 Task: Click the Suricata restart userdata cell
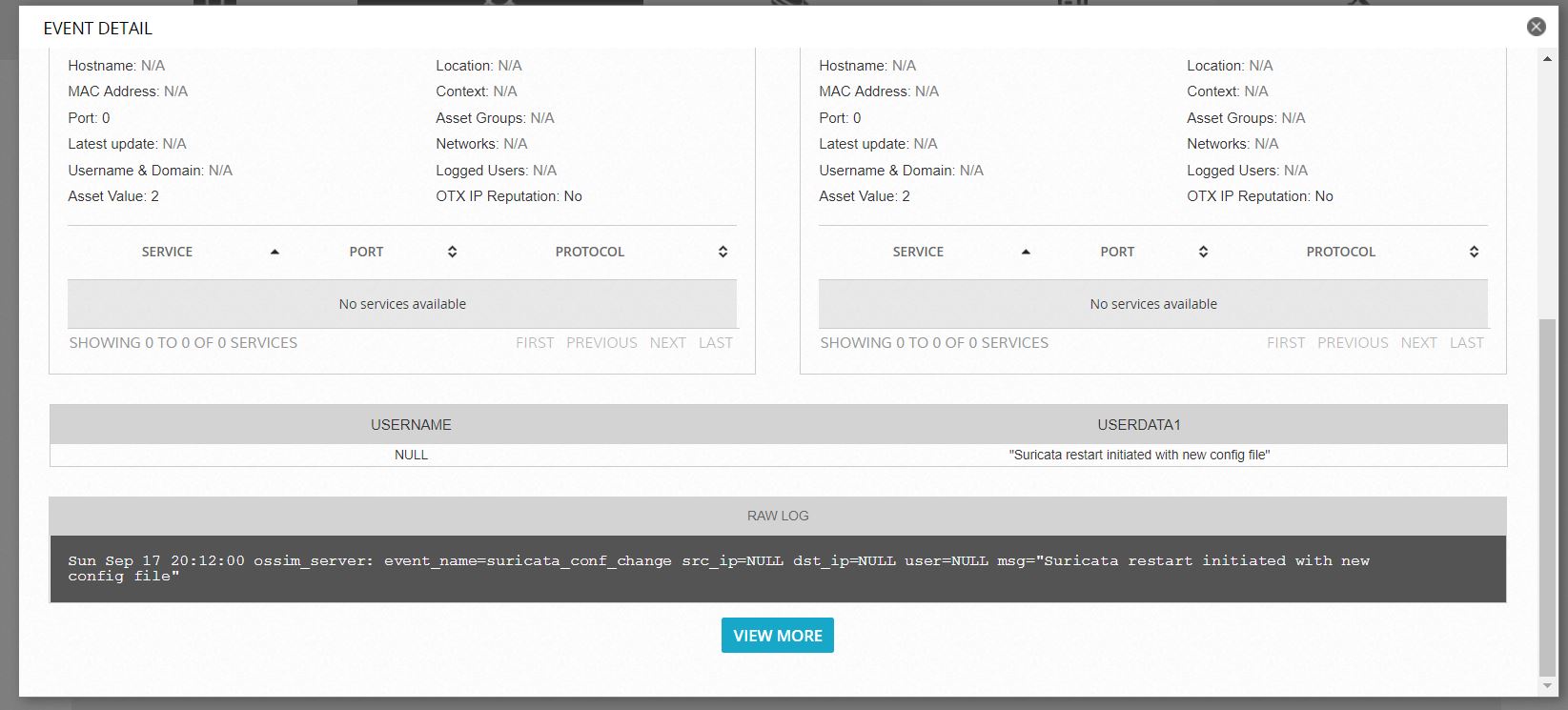pyautogui.click(x=1139, y=455)
